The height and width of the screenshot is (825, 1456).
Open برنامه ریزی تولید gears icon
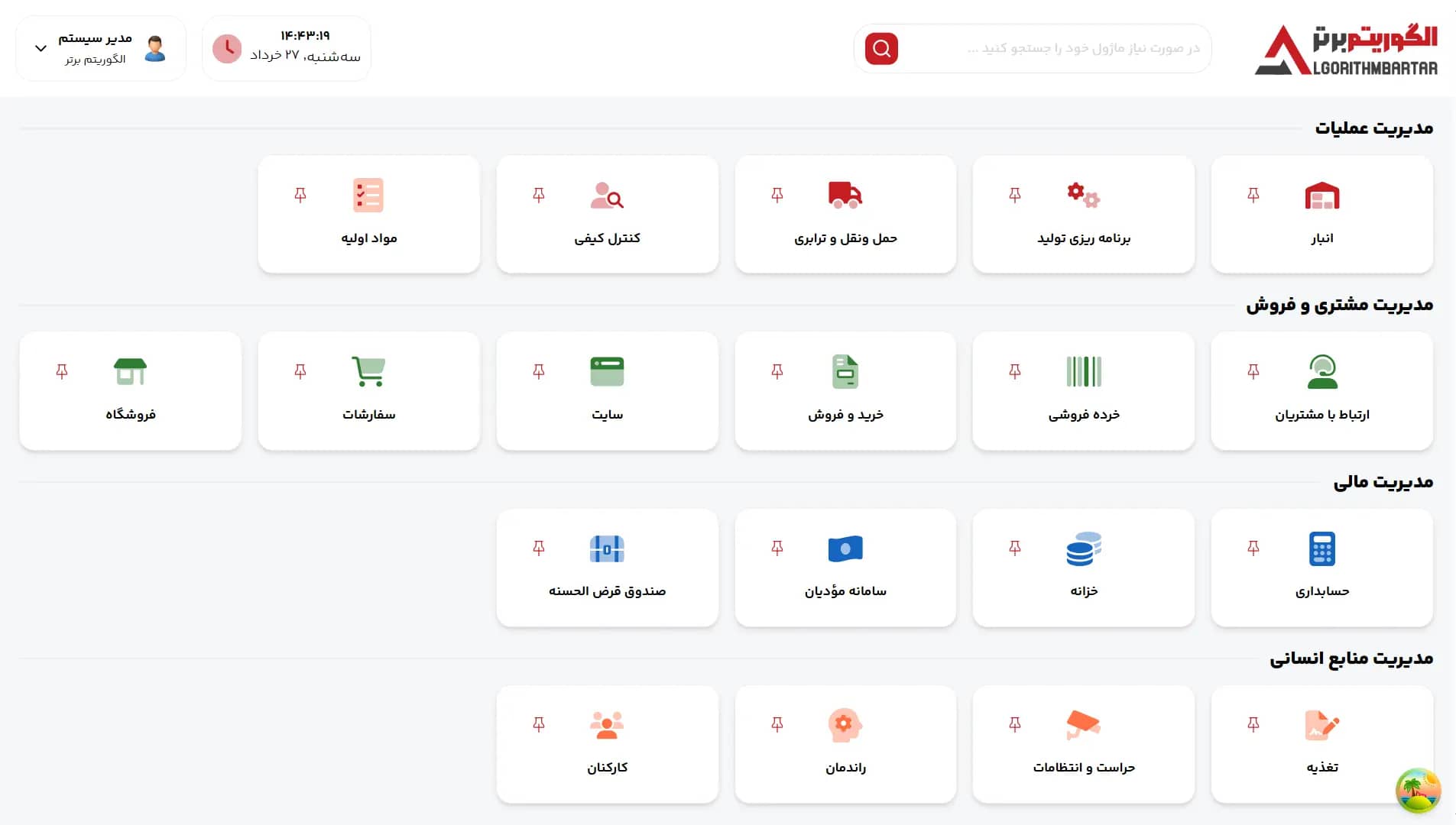tap(1083, 196)
